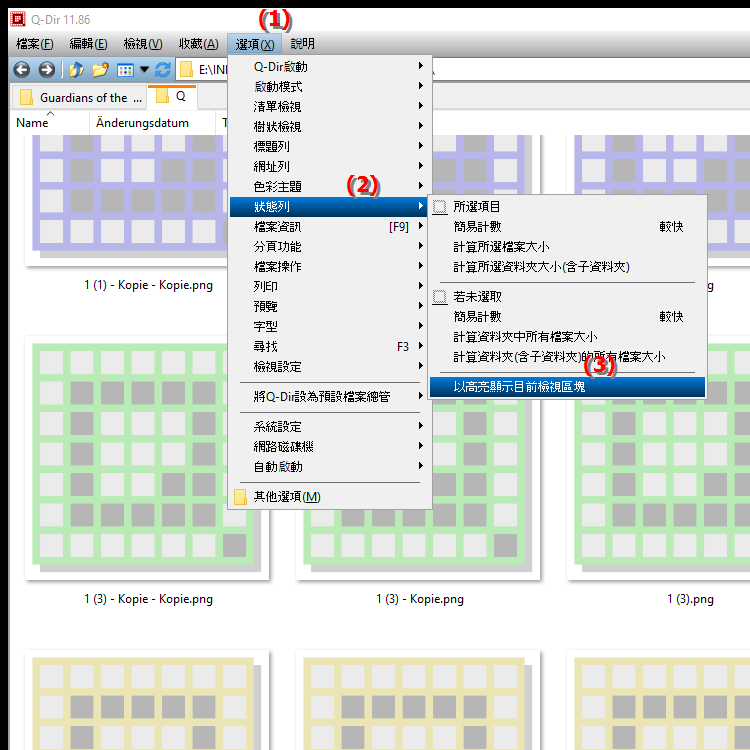750x750 pixels.
Task: Sort by the Änderungsdatum column header
Action: coord(152,123)
